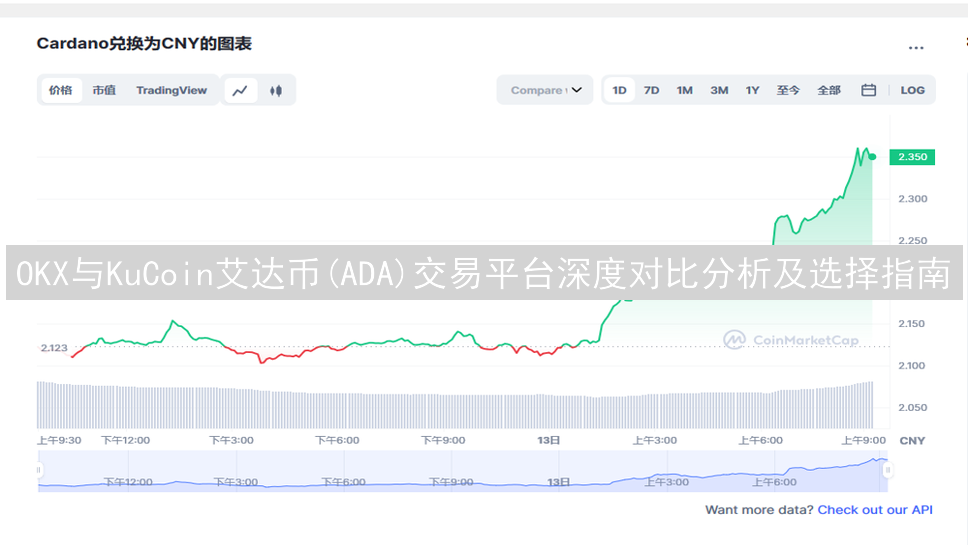968x545 pixels.
Task: Switch to line chart view icon
Action: click(240, 91)
